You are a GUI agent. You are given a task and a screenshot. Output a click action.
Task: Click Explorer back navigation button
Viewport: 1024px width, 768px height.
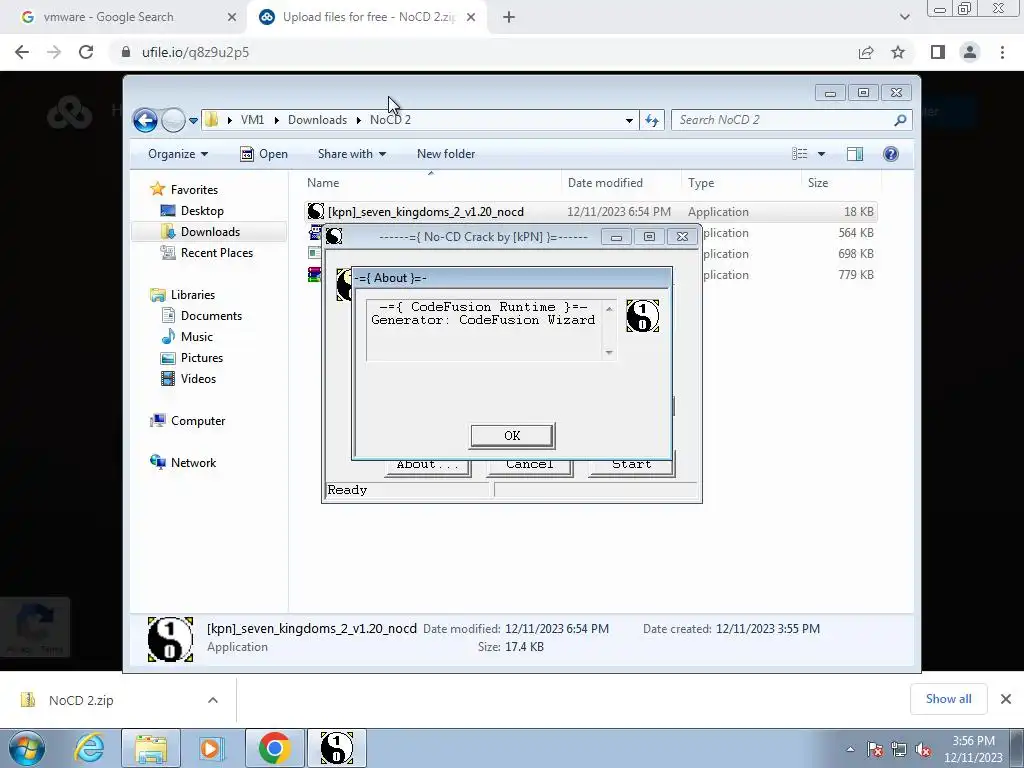[x=145, y=120]
